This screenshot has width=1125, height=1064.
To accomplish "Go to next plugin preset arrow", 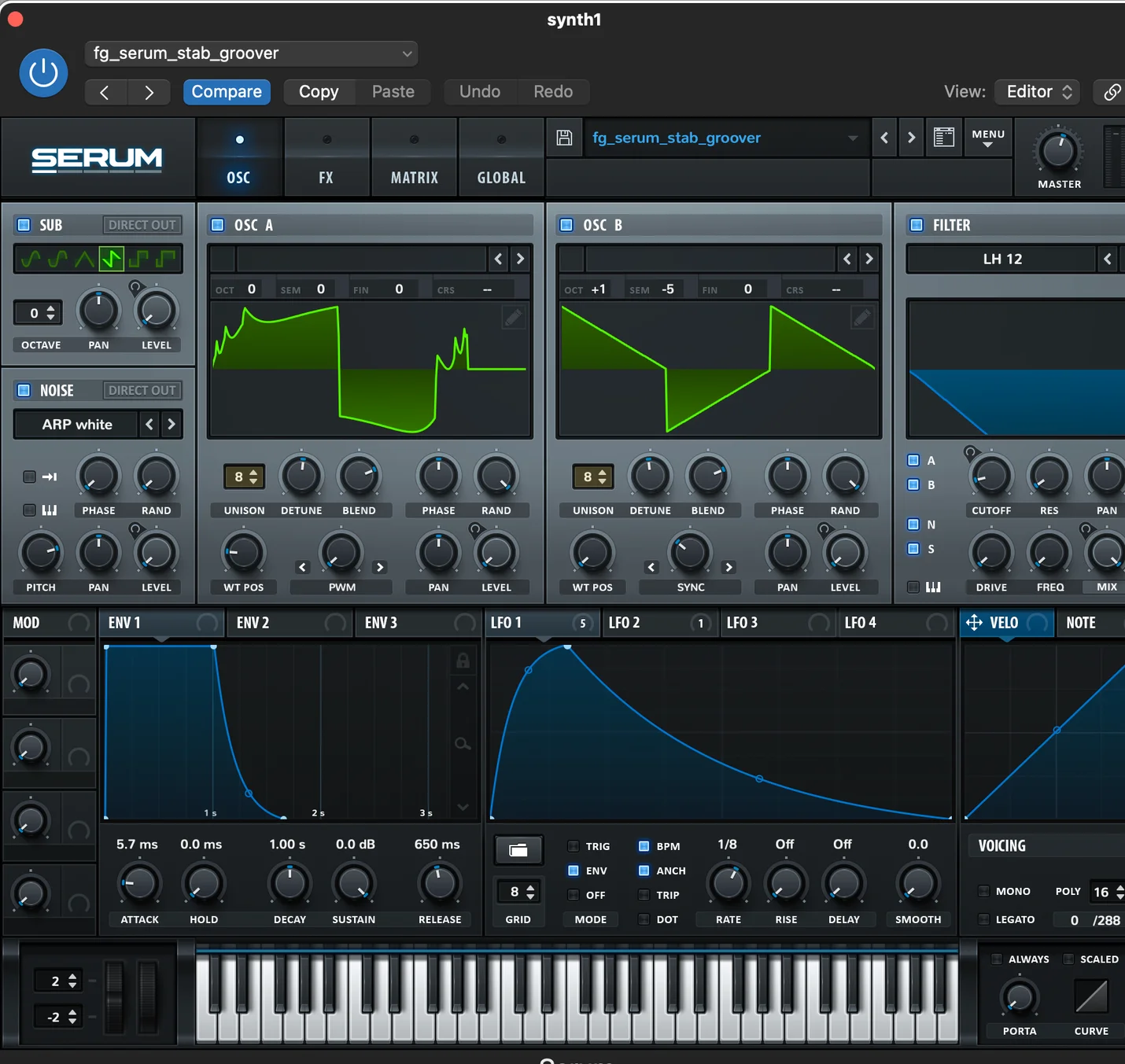I will [x=149, y=92].
